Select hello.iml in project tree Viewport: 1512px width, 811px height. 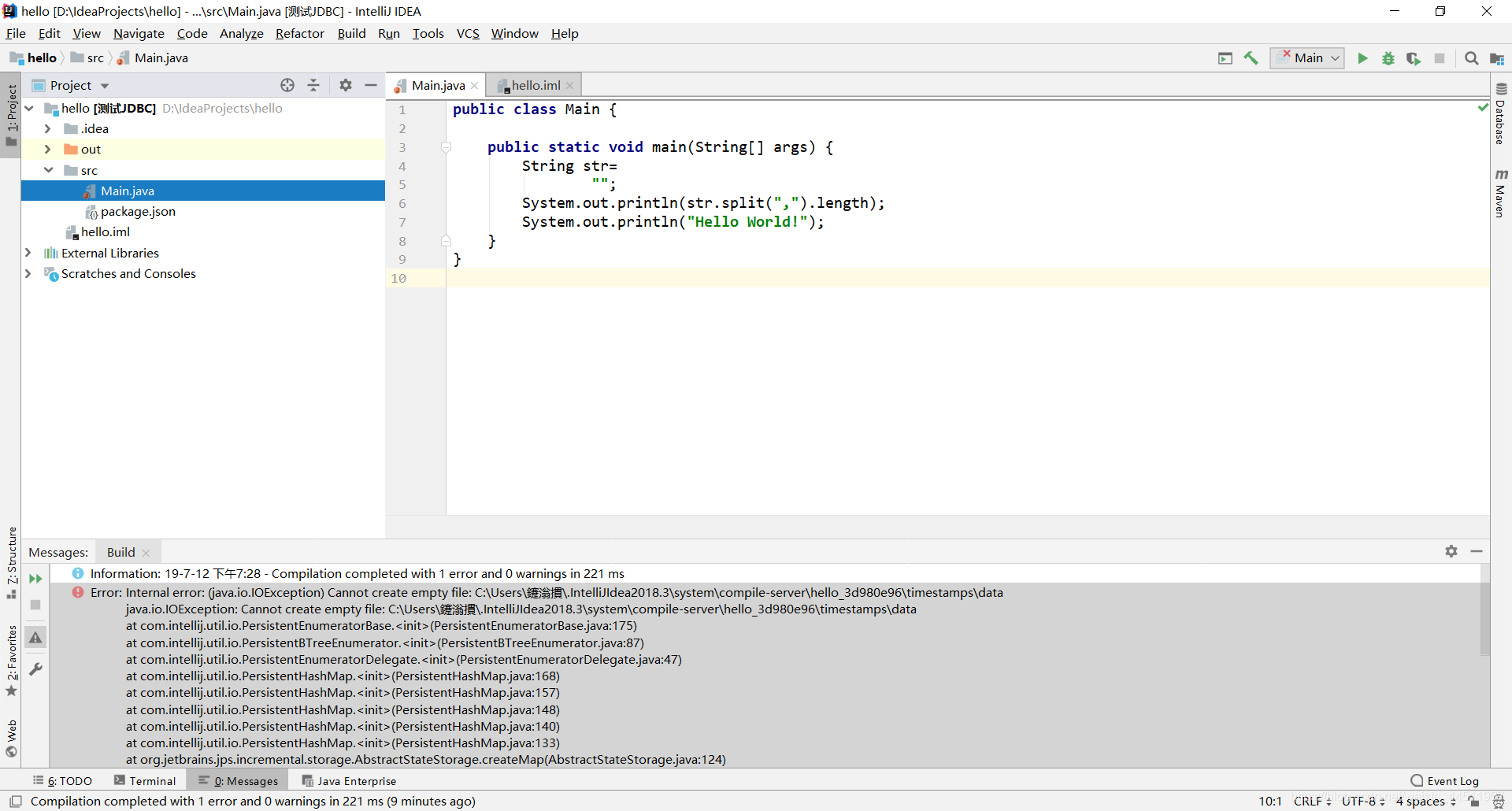pos(106,231)
